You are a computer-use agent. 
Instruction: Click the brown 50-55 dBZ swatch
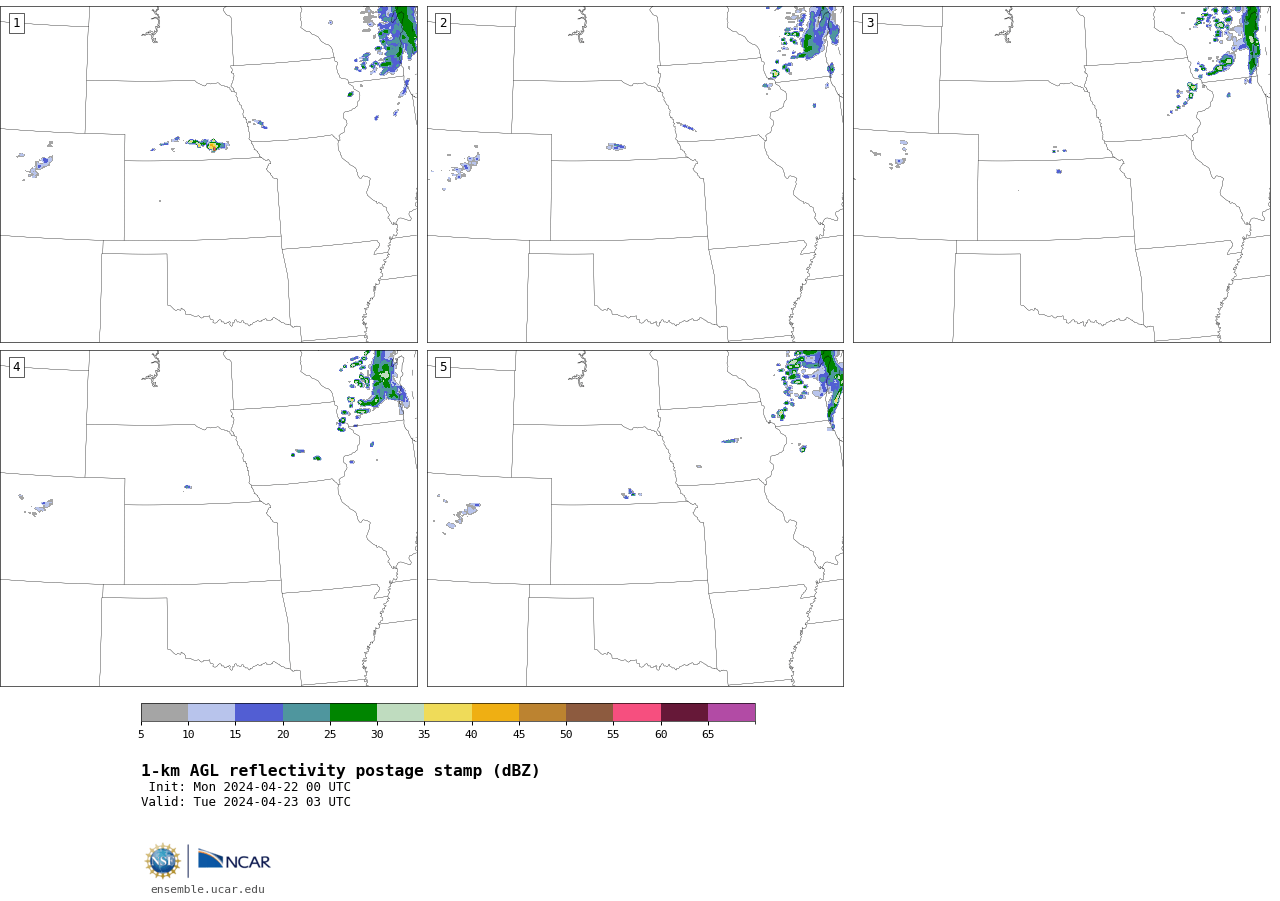point(589,713)
